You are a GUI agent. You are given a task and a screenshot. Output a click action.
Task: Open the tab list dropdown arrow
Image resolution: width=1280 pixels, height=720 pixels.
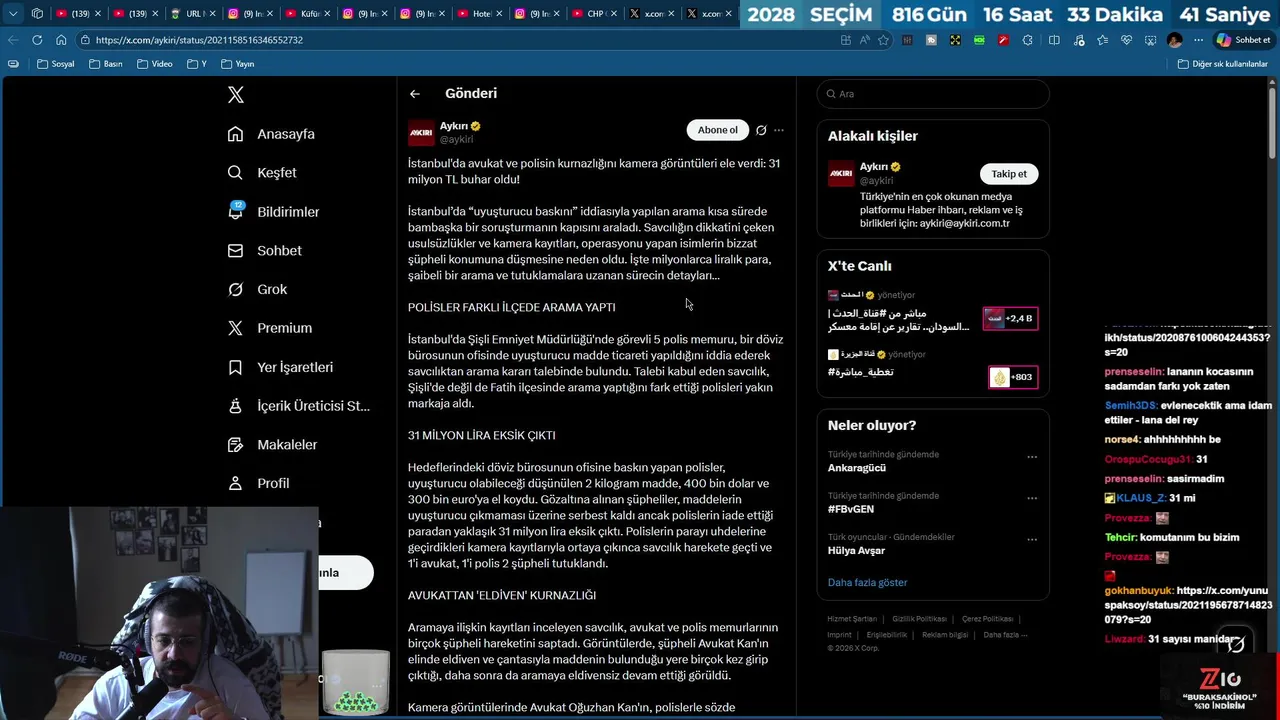[x=13, y=14]
